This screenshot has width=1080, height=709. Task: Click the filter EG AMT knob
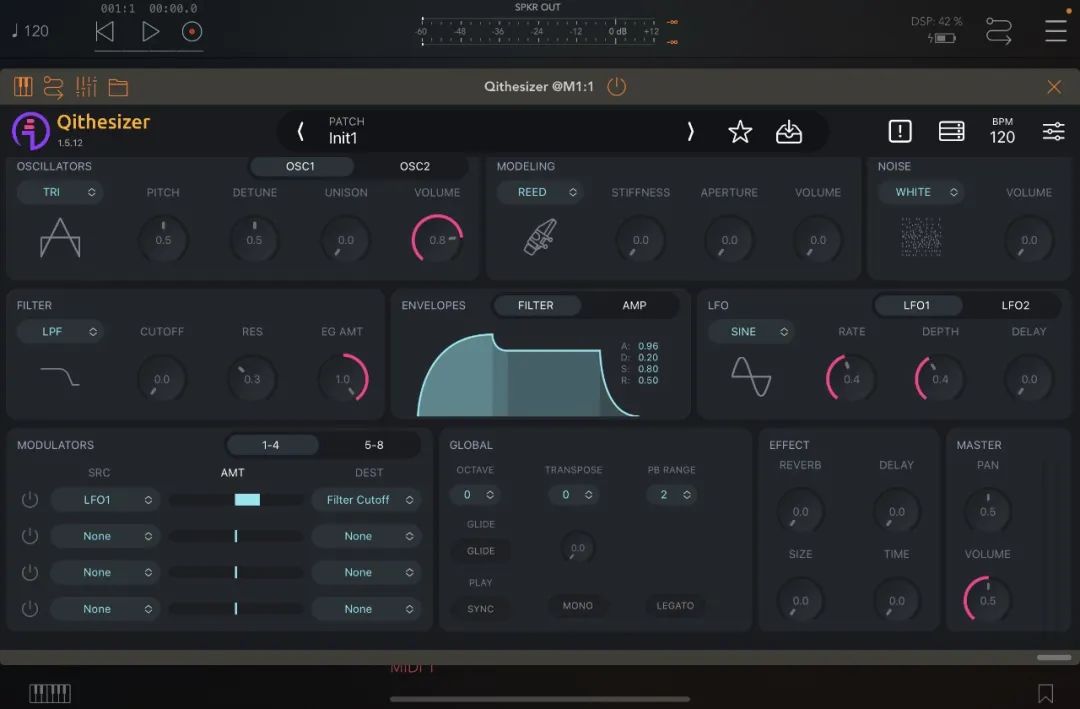coord(342,379)
